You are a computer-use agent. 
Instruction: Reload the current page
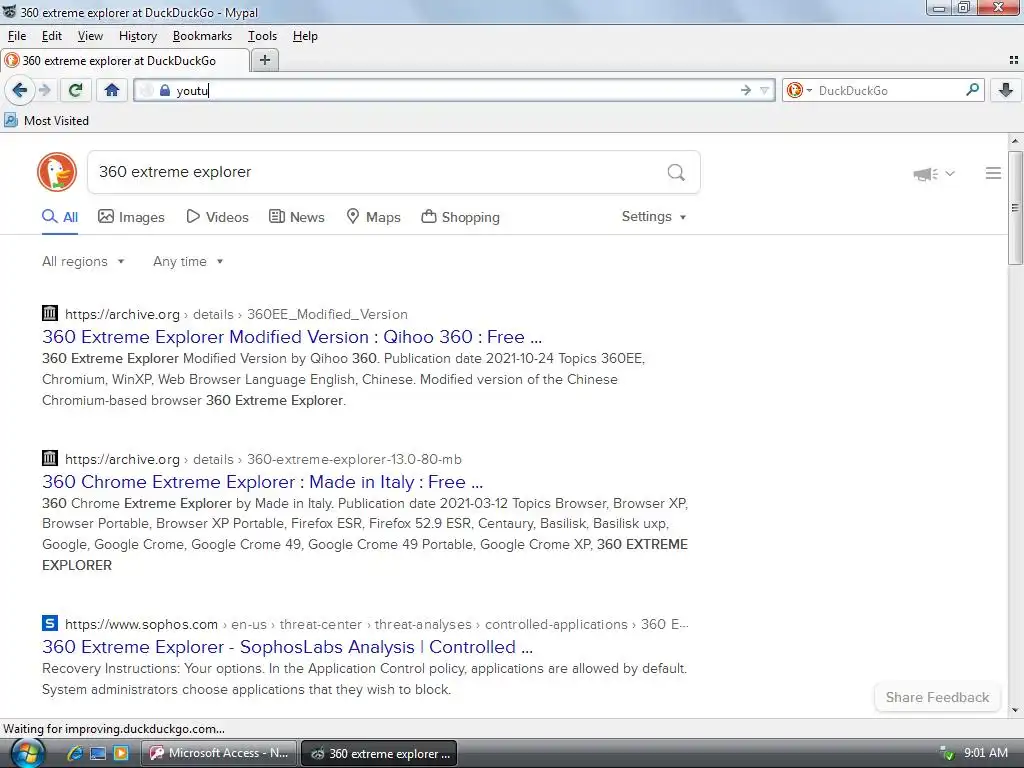click(75, 90)
